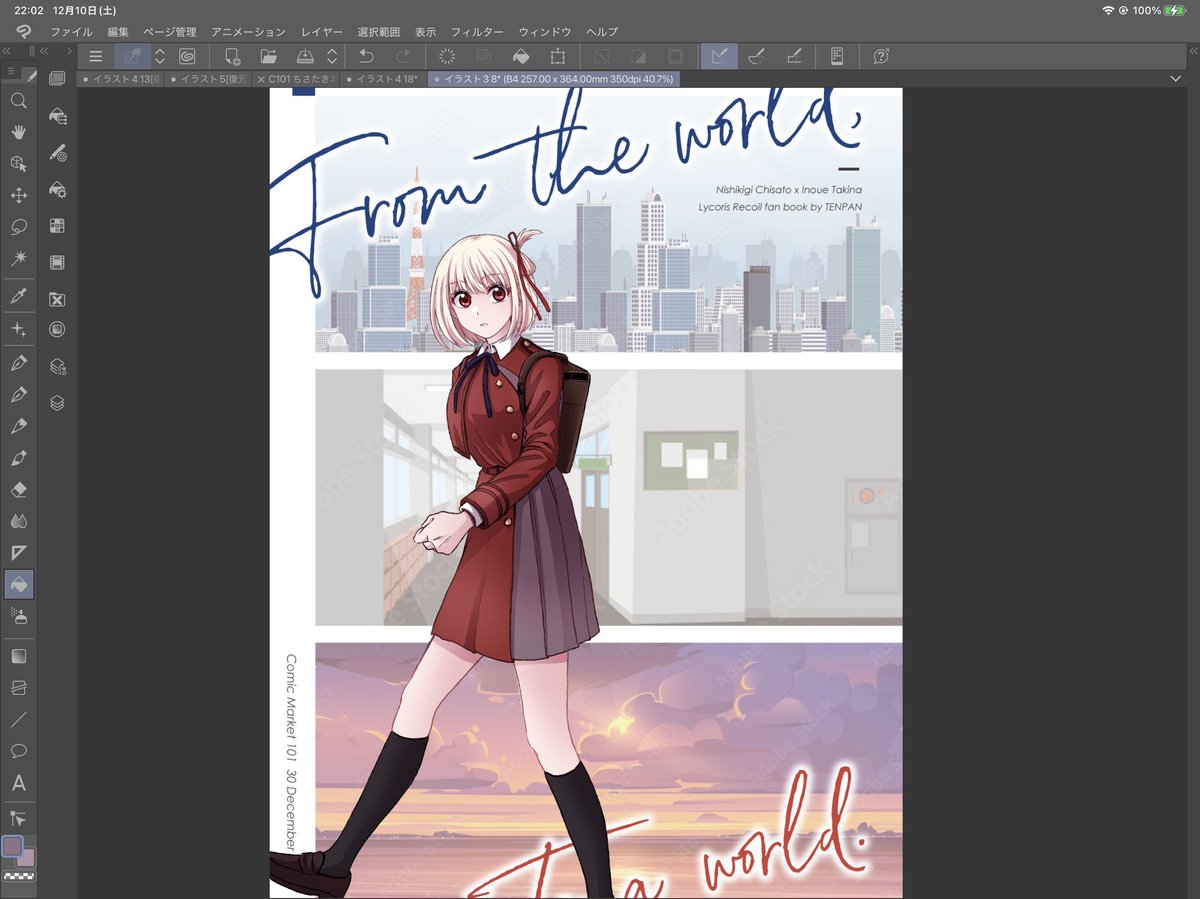This screenshot has width=1200, height=899.
Task: Open the smartphone connection icon
Action: coord(837,57)
